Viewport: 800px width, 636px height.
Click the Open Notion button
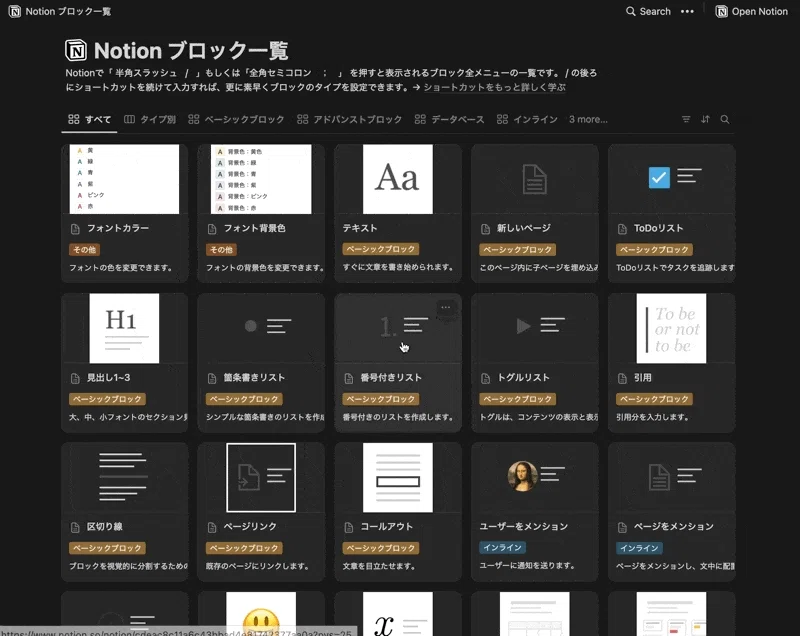pos(752,11)
